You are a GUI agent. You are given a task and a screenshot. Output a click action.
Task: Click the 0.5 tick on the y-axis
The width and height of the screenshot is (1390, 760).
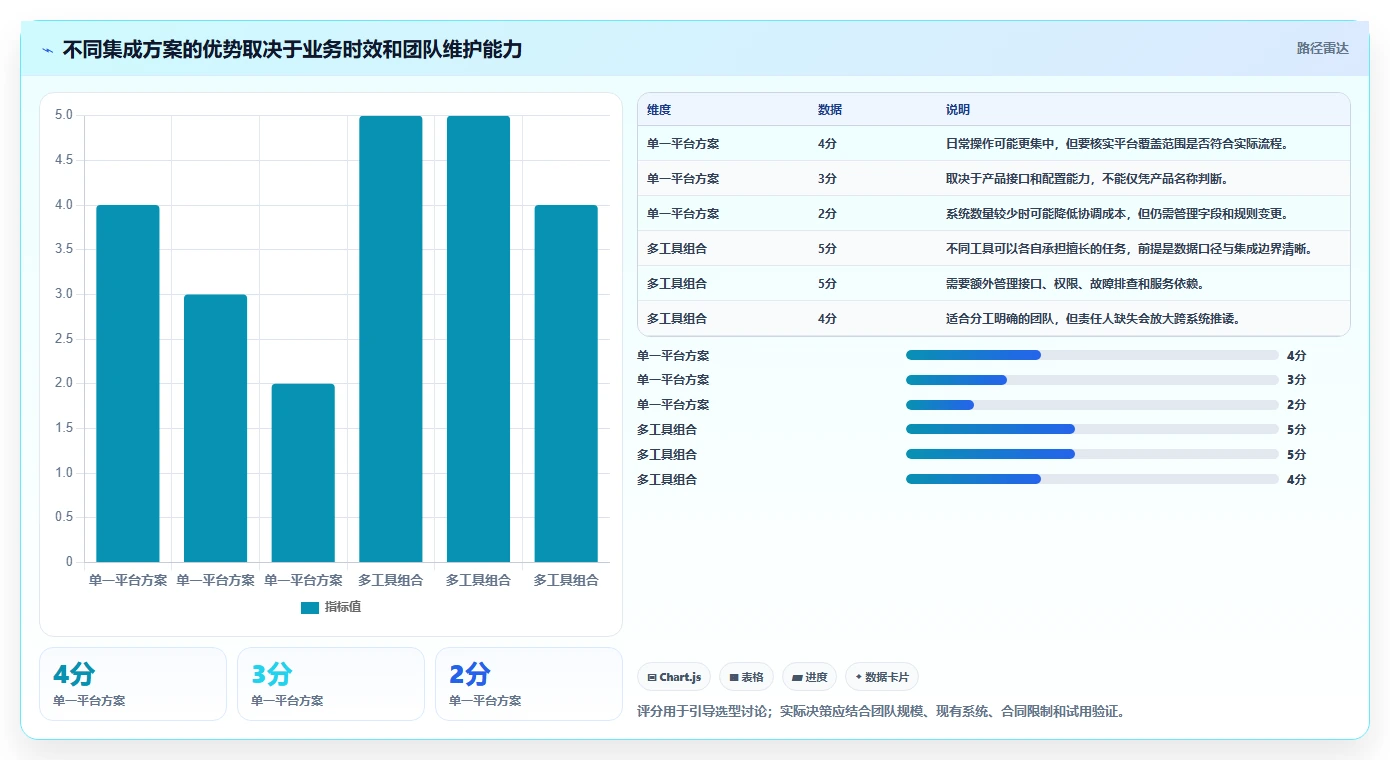63,517
